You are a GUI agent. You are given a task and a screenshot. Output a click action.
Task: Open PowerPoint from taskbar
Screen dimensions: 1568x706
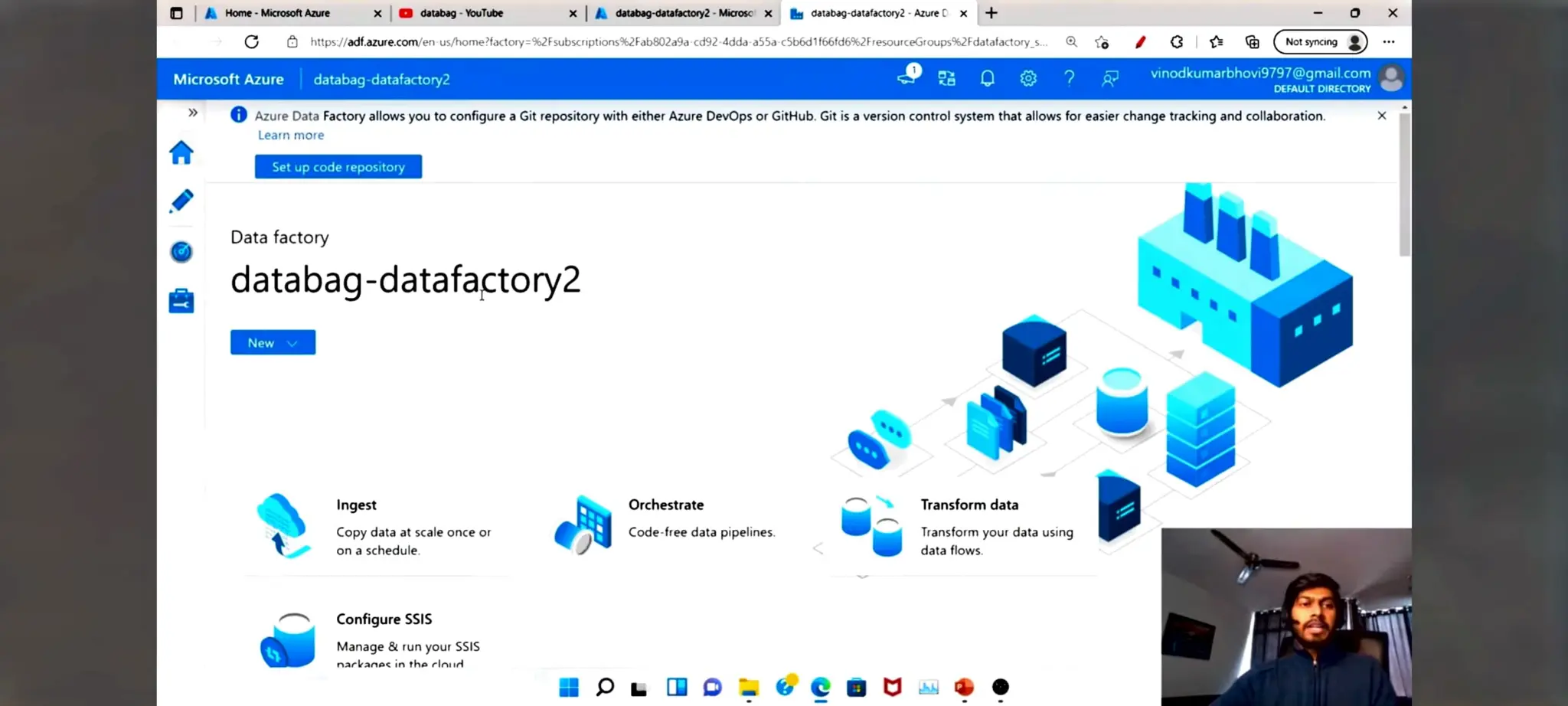(965, 687)
